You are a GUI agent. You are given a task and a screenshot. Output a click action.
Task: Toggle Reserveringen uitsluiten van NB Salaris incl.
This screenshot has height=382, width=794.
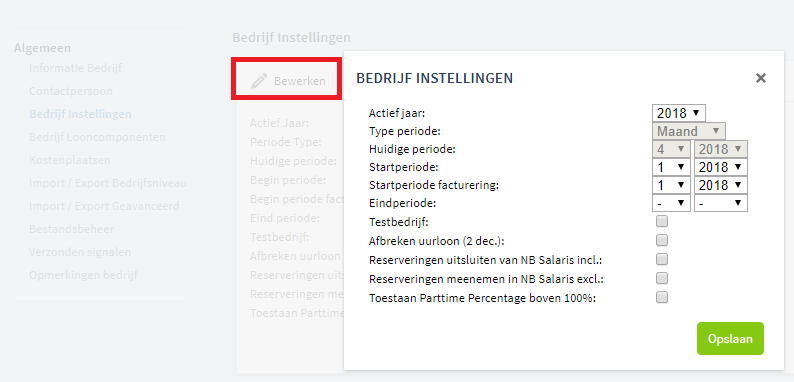(x=662, y=259)
